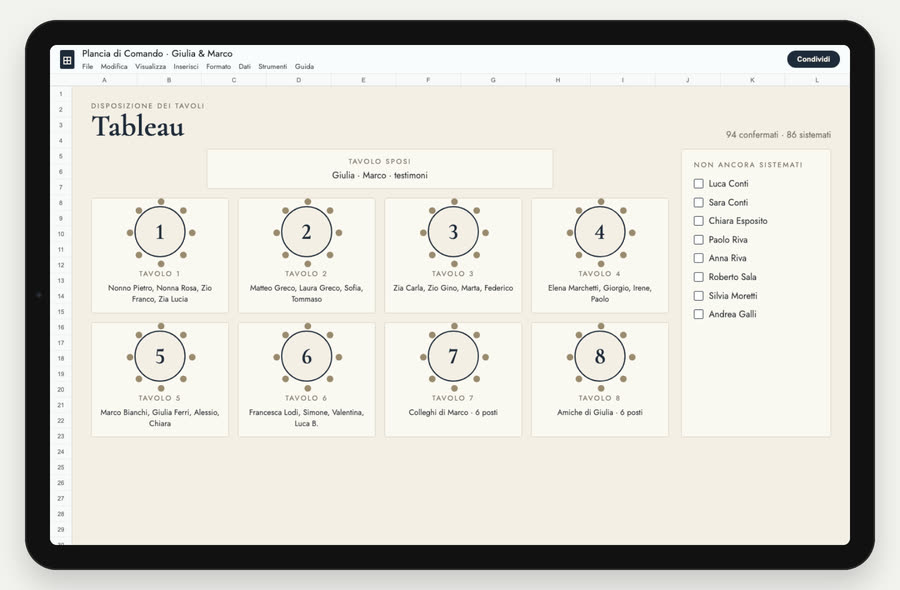
Task: Select the Tavolo 4 round table icon
Action: click(x=600, y=232)
